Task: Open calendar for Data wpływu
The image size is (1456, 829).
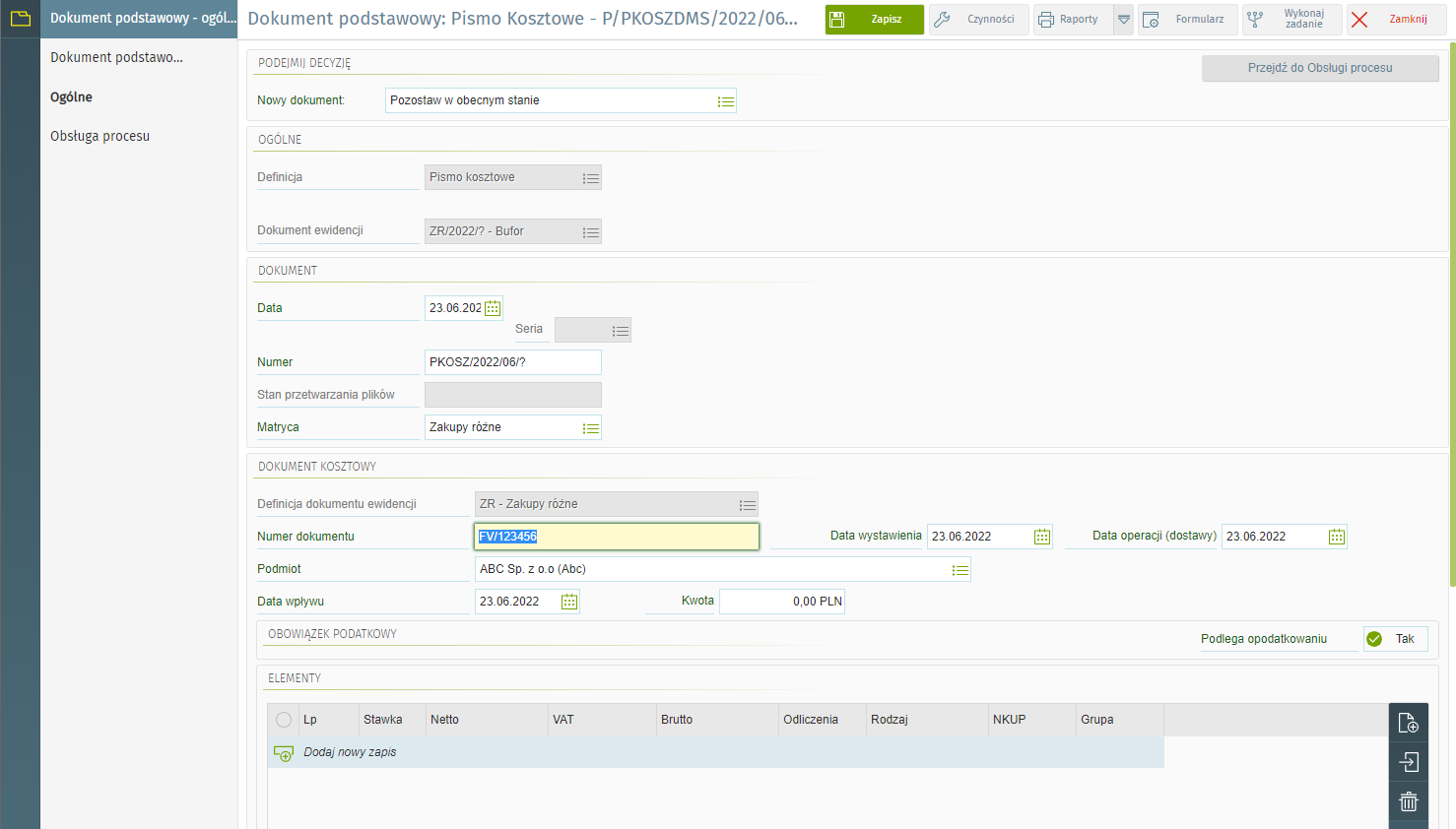Action: click(x=568, y=602)
